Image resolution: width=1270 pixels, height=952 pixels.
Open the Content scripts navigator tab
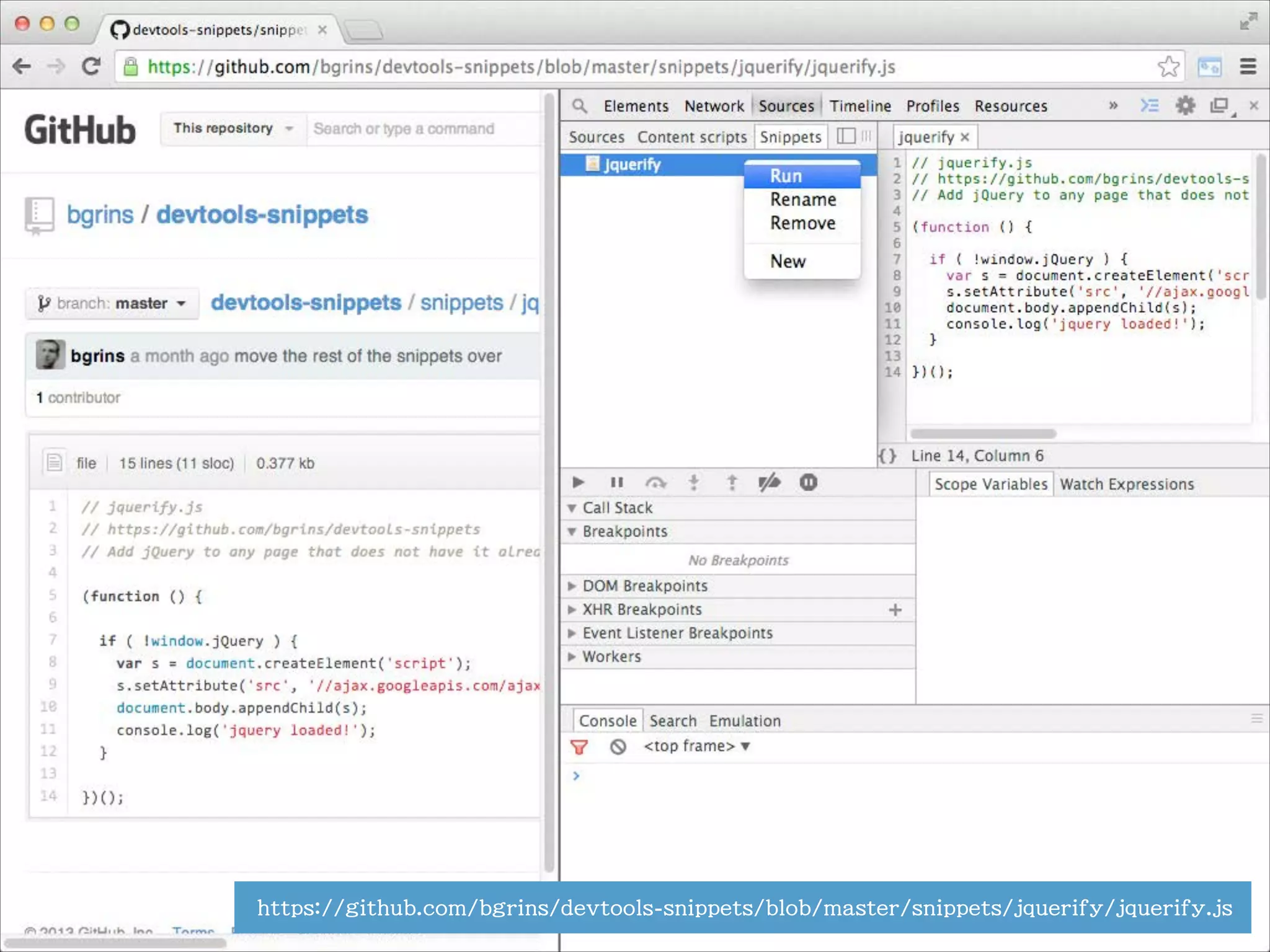point(692,137)
